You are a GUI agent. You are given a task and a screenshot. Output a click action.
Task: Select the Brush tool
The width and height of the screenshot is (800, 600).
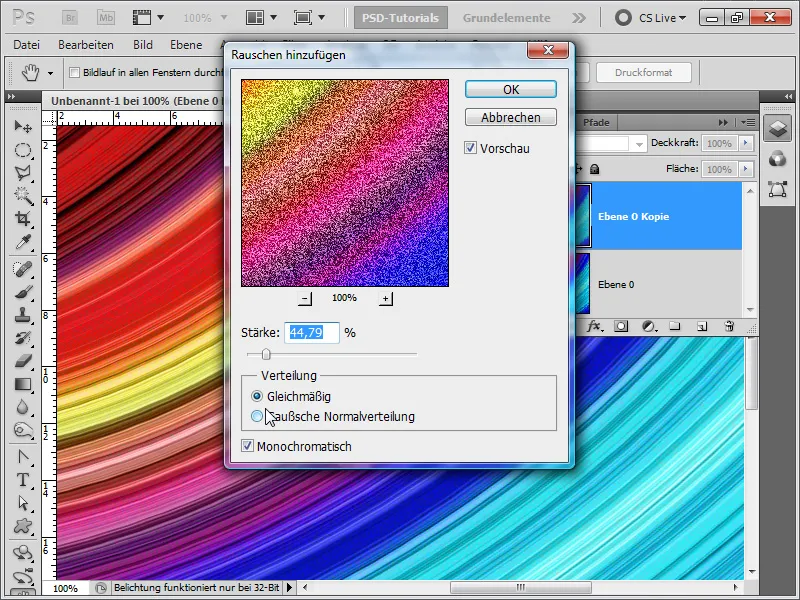click(x=23, y=292)
